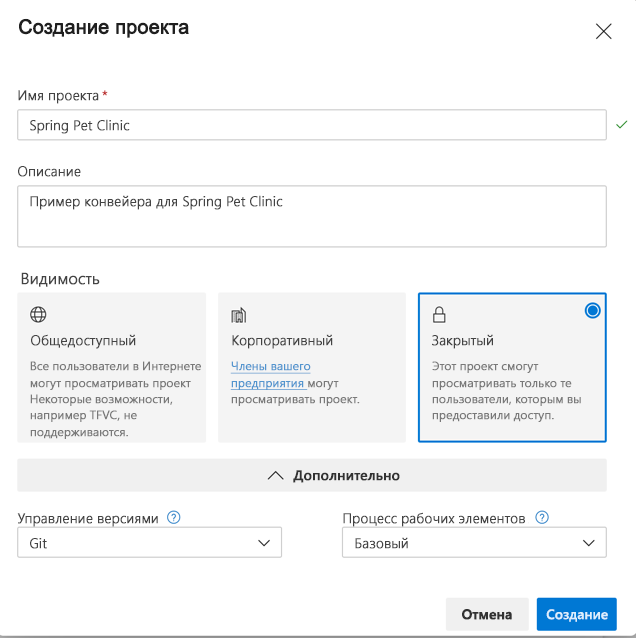Click the help icon next to Управление версиями
636x638 pixels.
(x=174, y=518)
